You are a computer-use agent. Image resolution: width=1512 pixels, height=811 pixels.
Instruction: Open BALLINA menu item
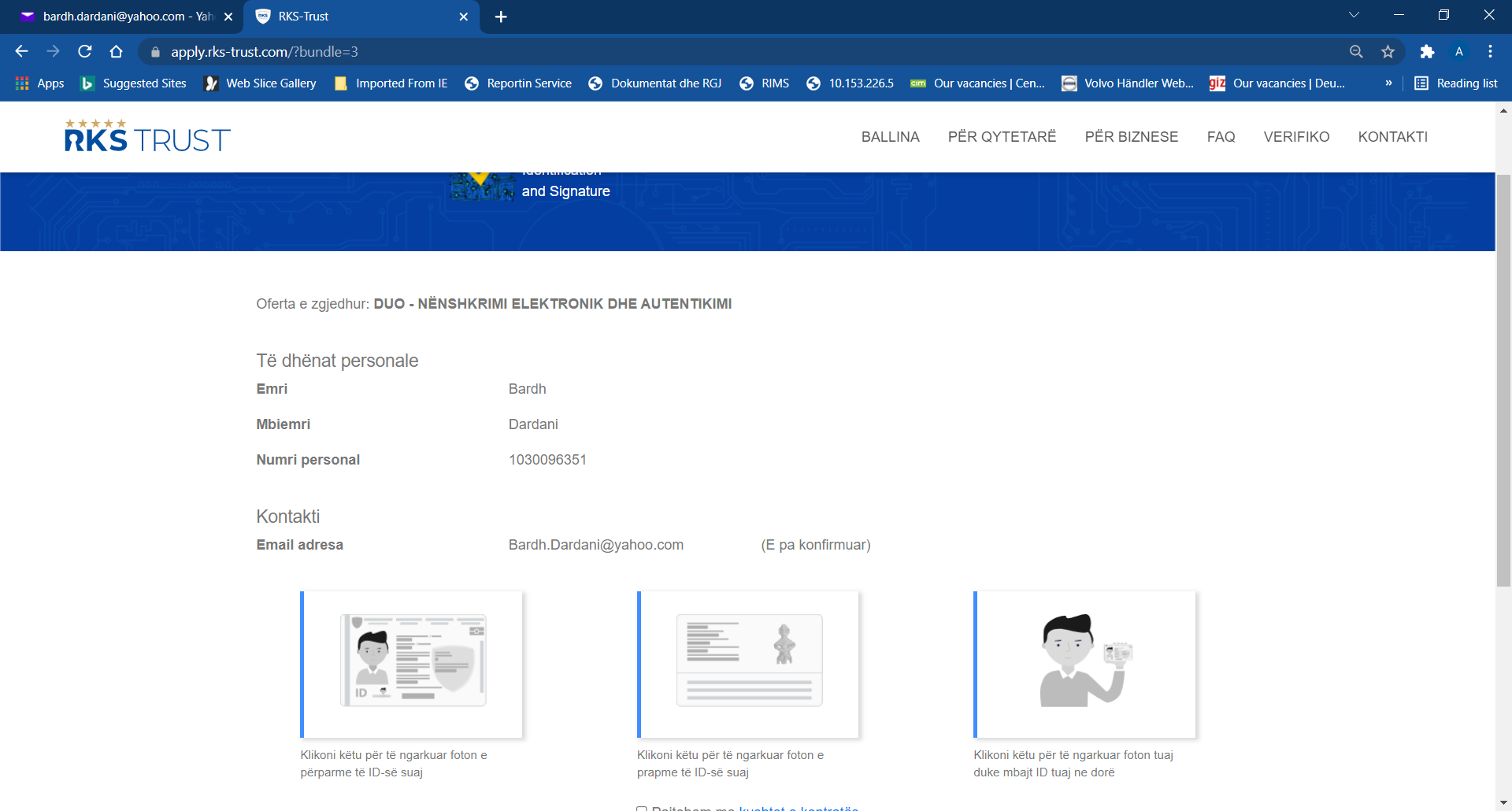890,137
